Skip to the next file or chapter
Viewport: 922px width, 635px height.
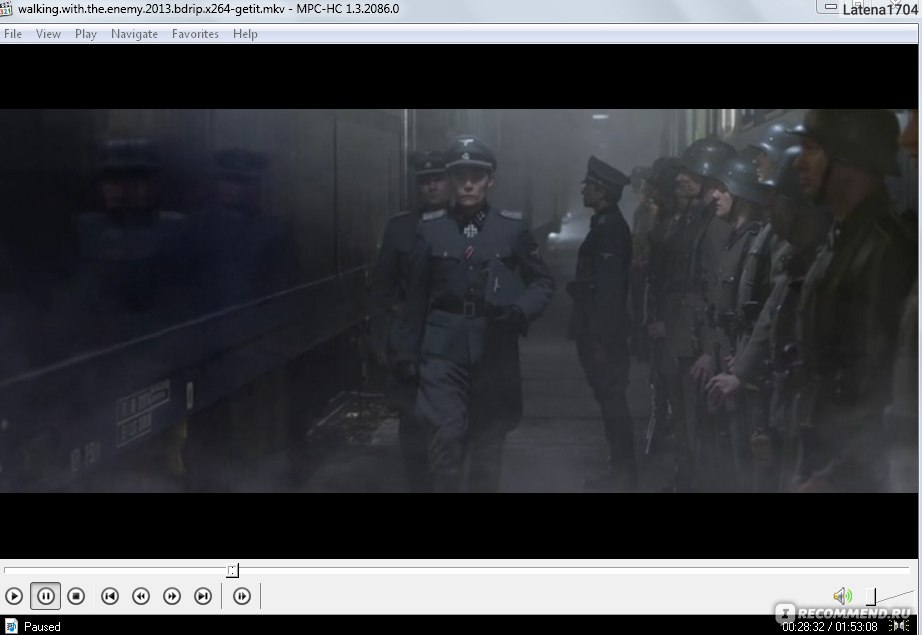(x=203, y=596)
